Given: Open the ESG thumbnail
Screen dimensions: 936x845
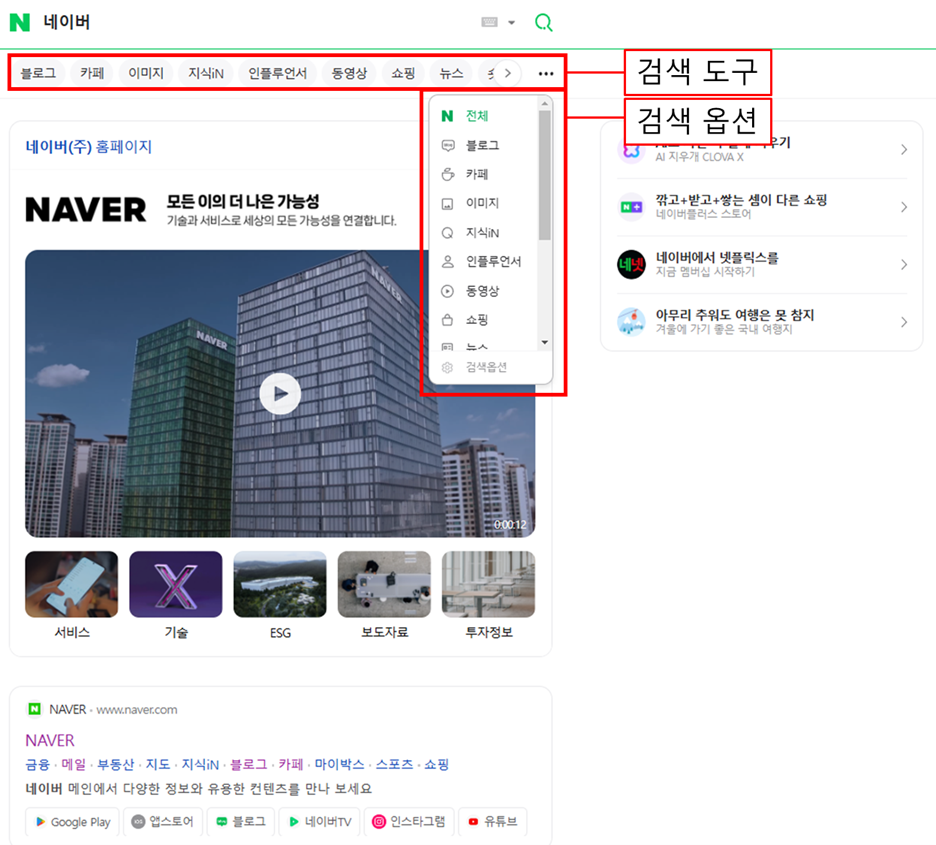Looking at the screenshot, I should pyautogui.click(x=280, y=584).
